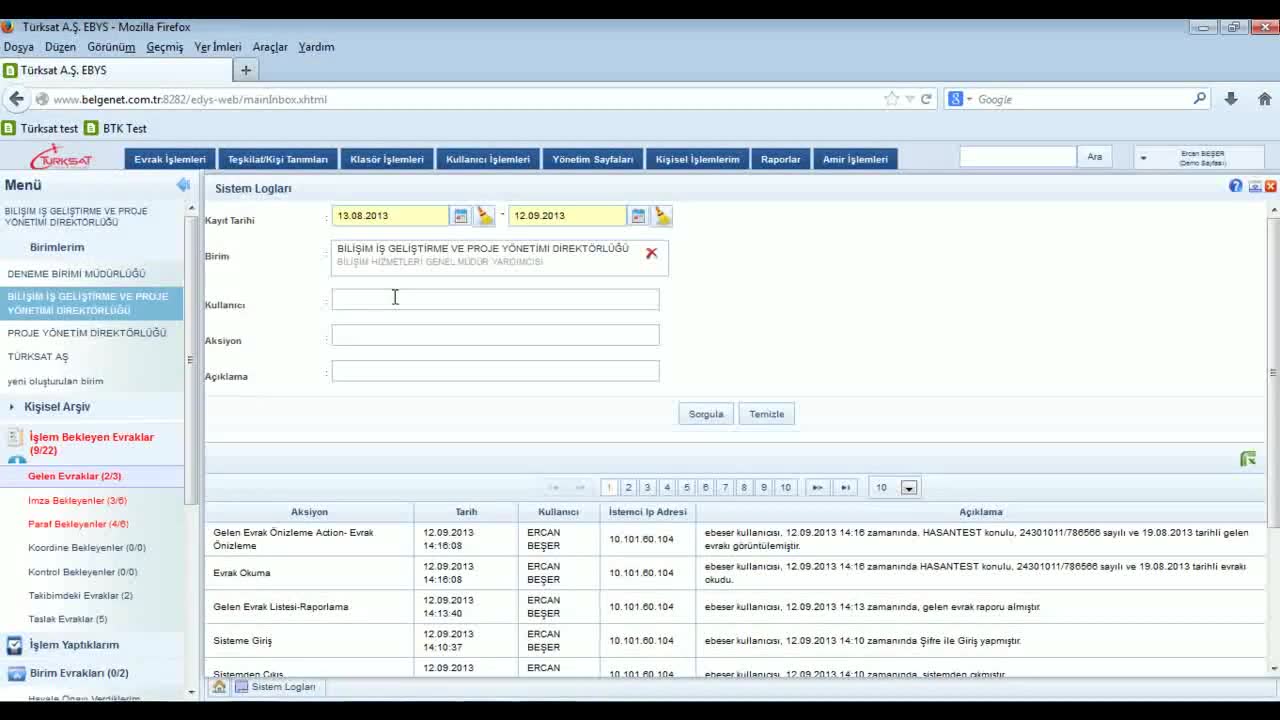Go to home icon in bottom bar
1280x720 pixels.
pos(219,687)
